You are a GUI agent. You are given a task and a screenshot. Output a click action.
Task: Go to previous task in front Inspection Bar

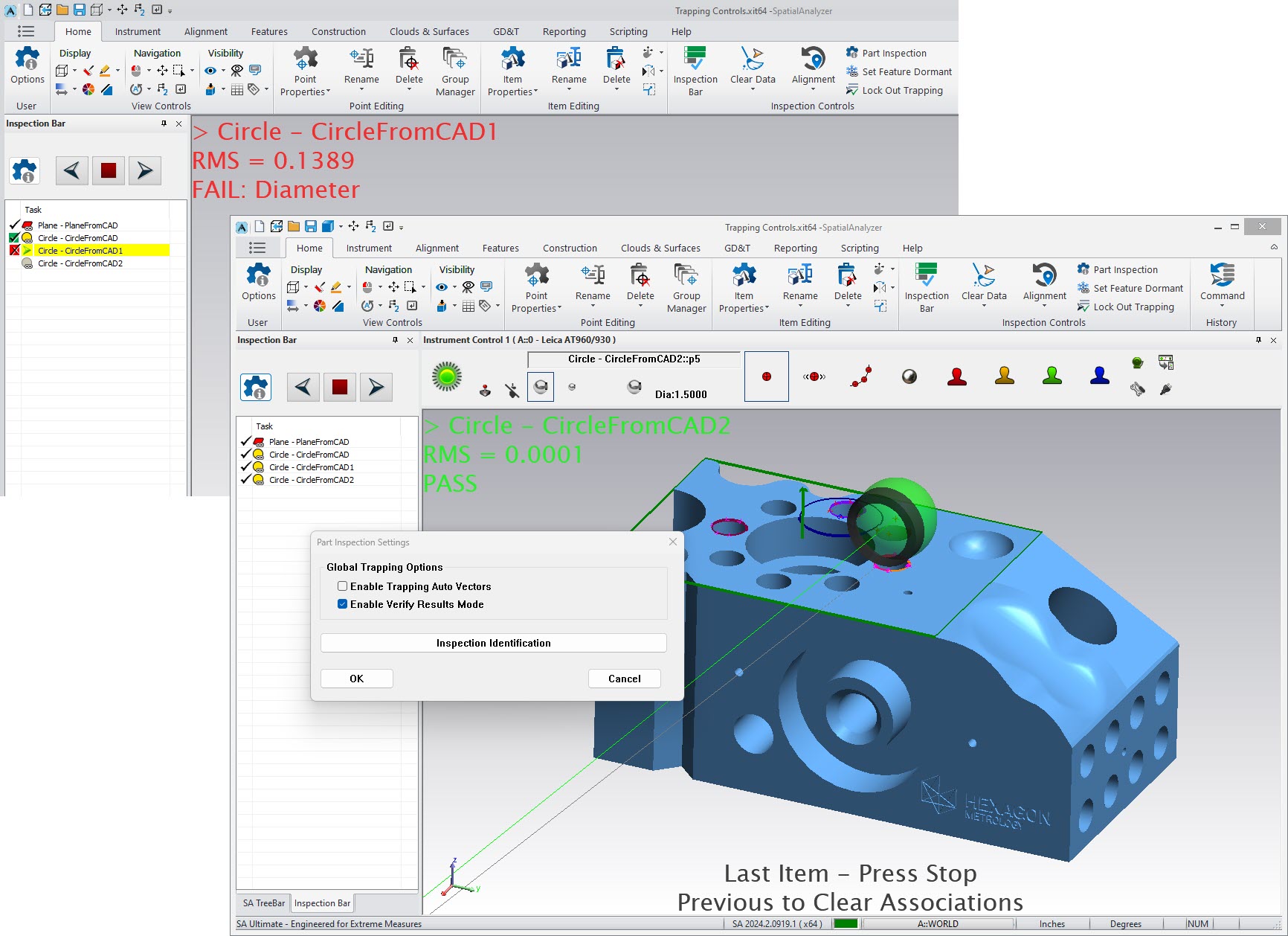pos(303,387)
